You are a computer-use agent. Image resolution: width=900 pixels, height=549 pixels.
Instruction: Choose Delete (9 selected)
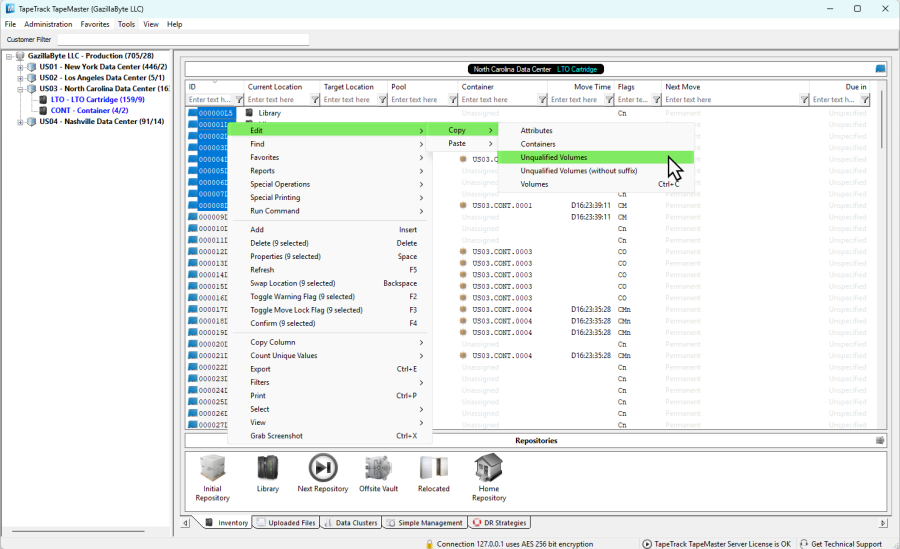[328, 243]
